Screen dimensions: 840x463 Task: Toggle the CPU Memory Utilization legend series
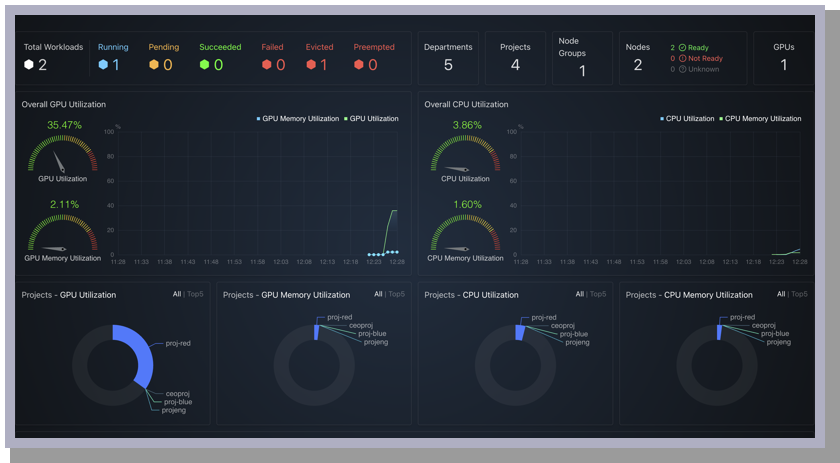click(762, 119)
